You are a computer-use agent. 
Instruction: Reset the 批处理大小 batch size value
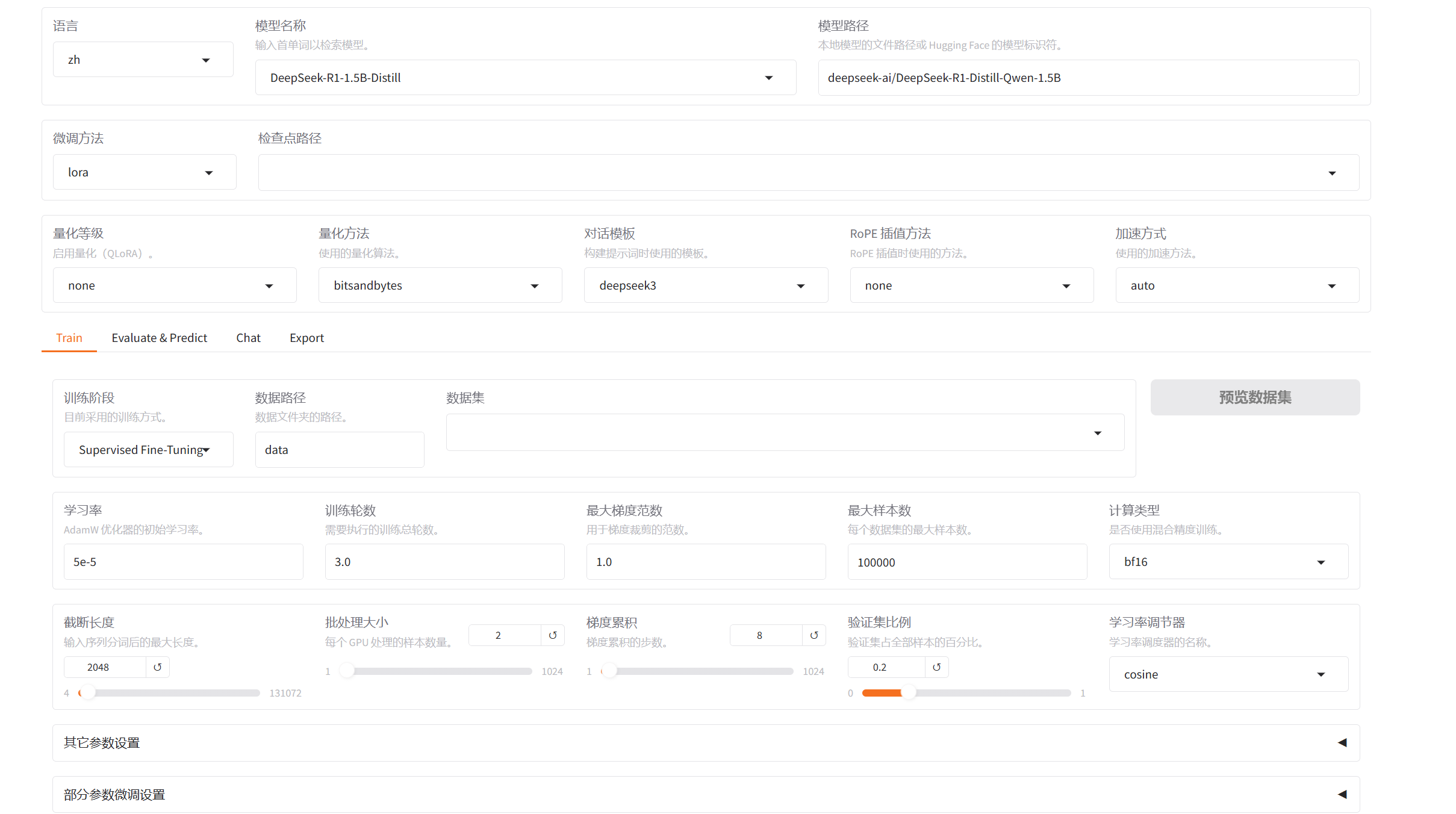pos(552,635)
